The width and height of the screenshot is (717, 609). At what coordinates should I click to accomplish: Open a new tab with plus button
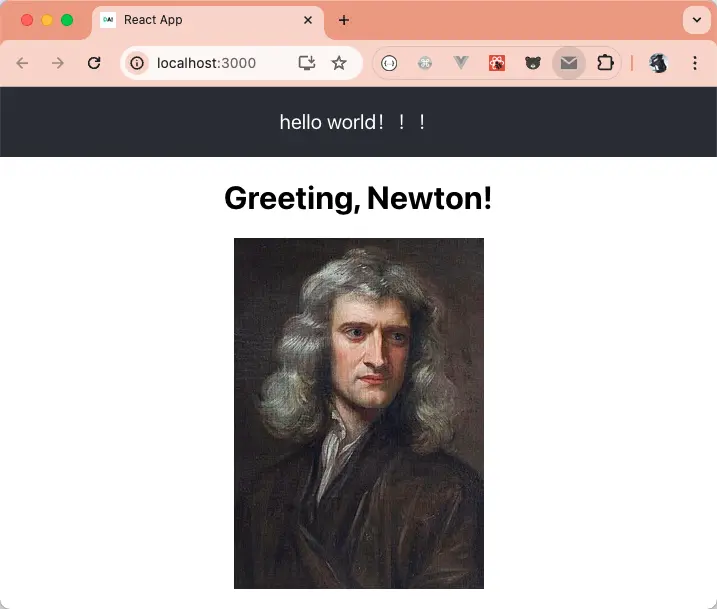pyautogui.click(x=344, y=20)
